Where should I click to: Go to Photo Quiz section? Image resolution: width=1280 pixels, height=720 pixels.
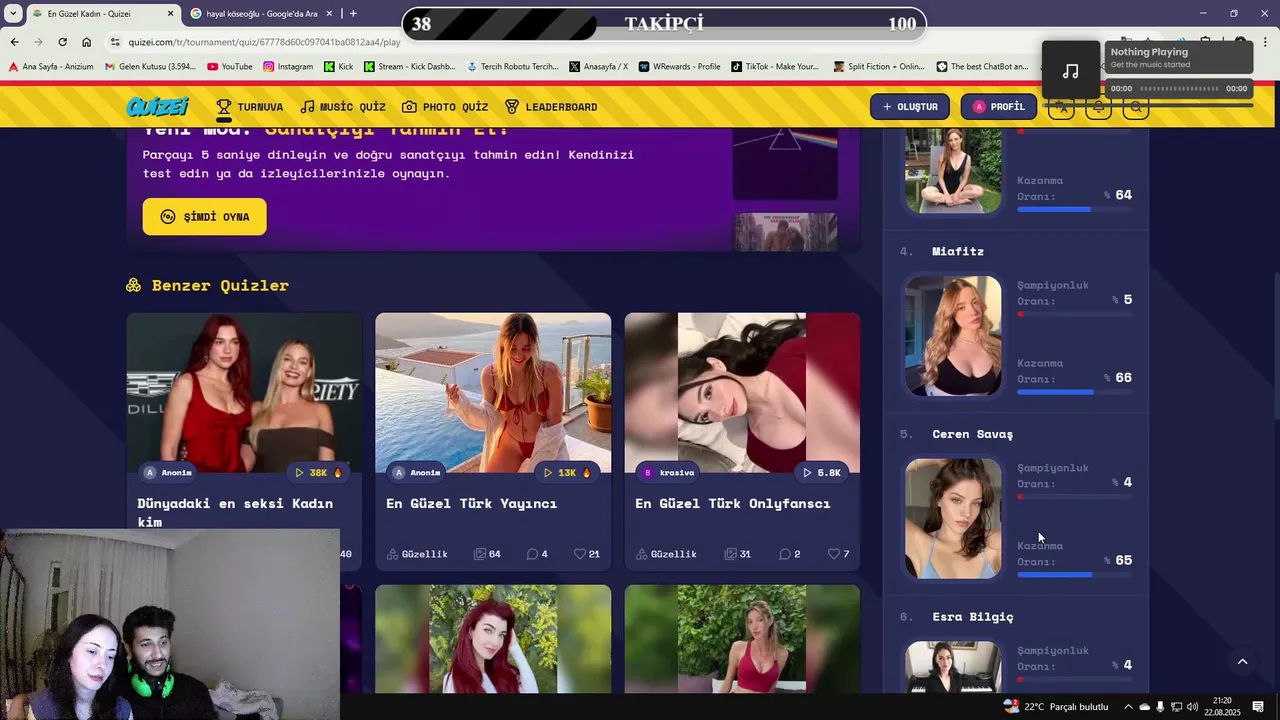445,107
